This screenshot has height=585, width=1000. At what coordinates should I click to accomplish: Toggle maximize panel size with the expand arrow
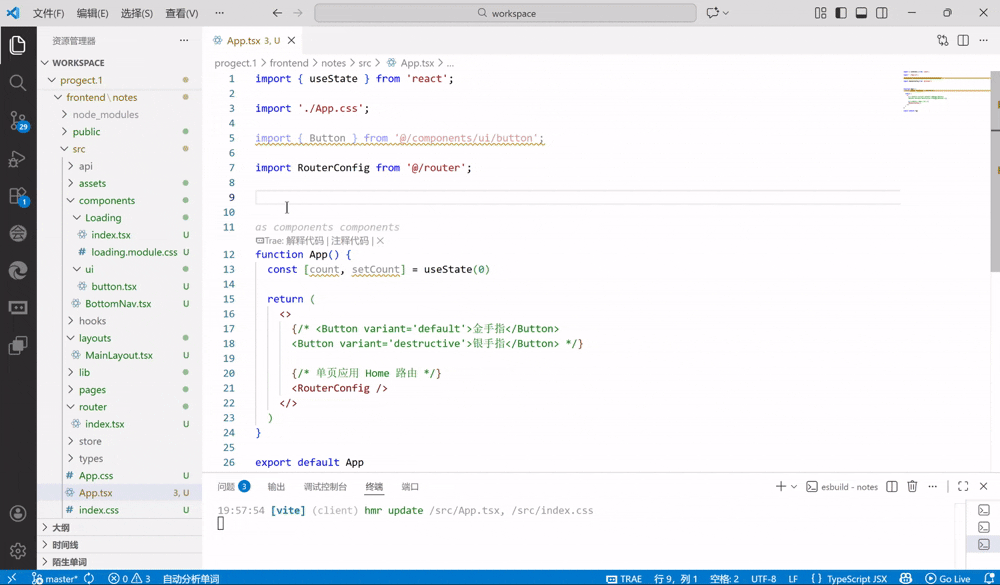(x=963, y=486)
